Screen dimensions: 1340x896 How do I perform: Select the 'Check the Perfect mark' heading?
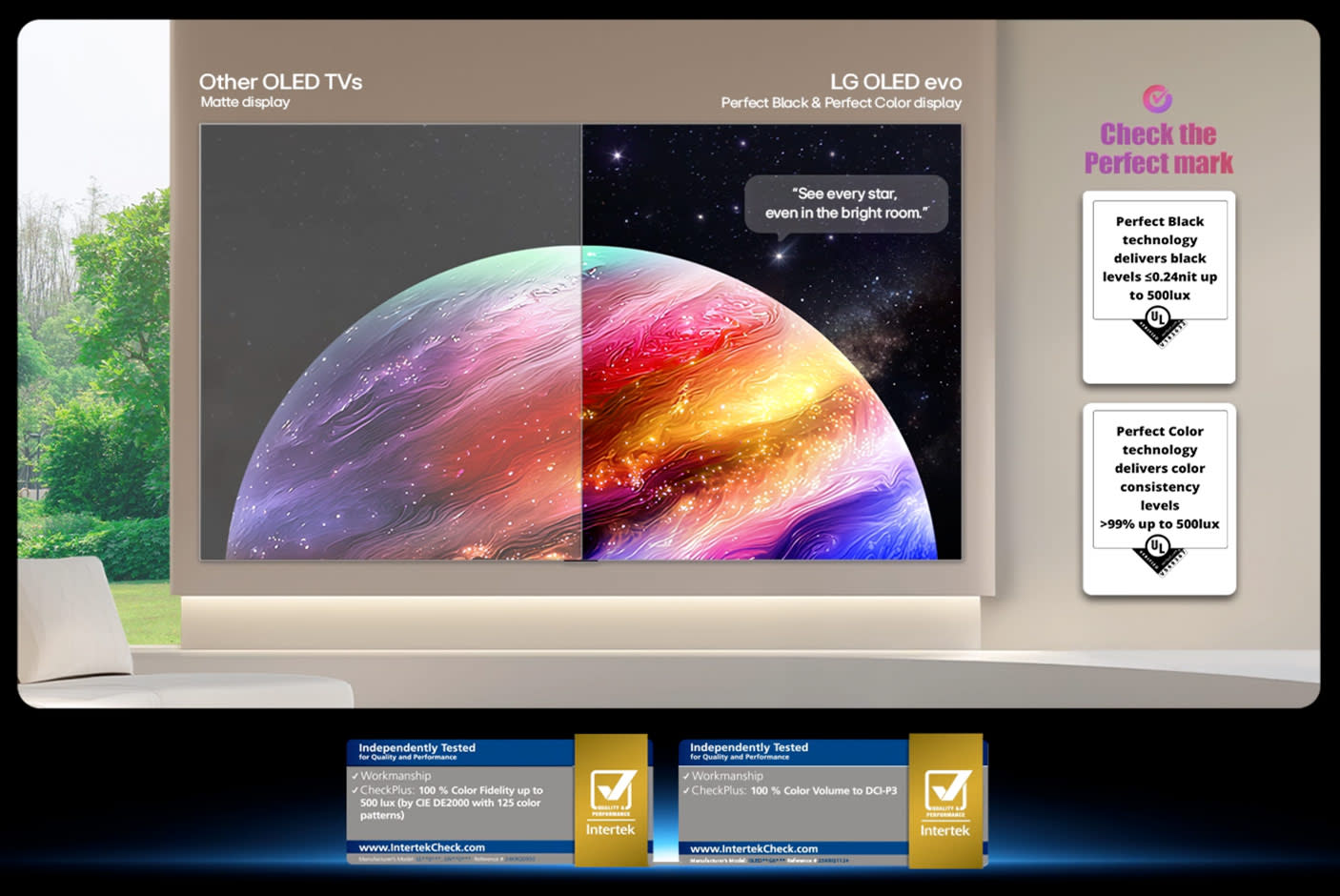[1159, 149]
